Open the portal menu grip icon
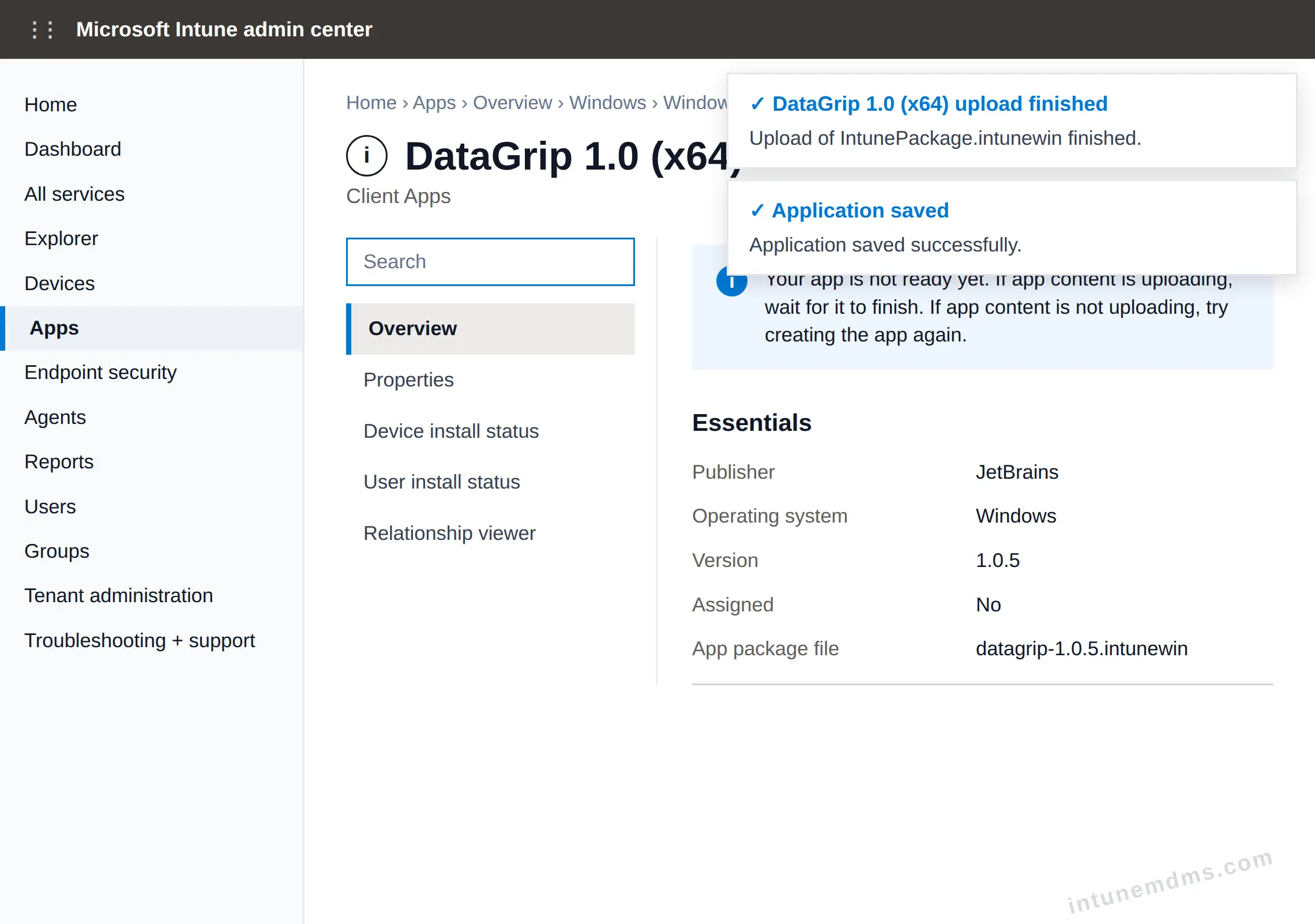Screen dimensions: 1315x924 pos(42,29)
